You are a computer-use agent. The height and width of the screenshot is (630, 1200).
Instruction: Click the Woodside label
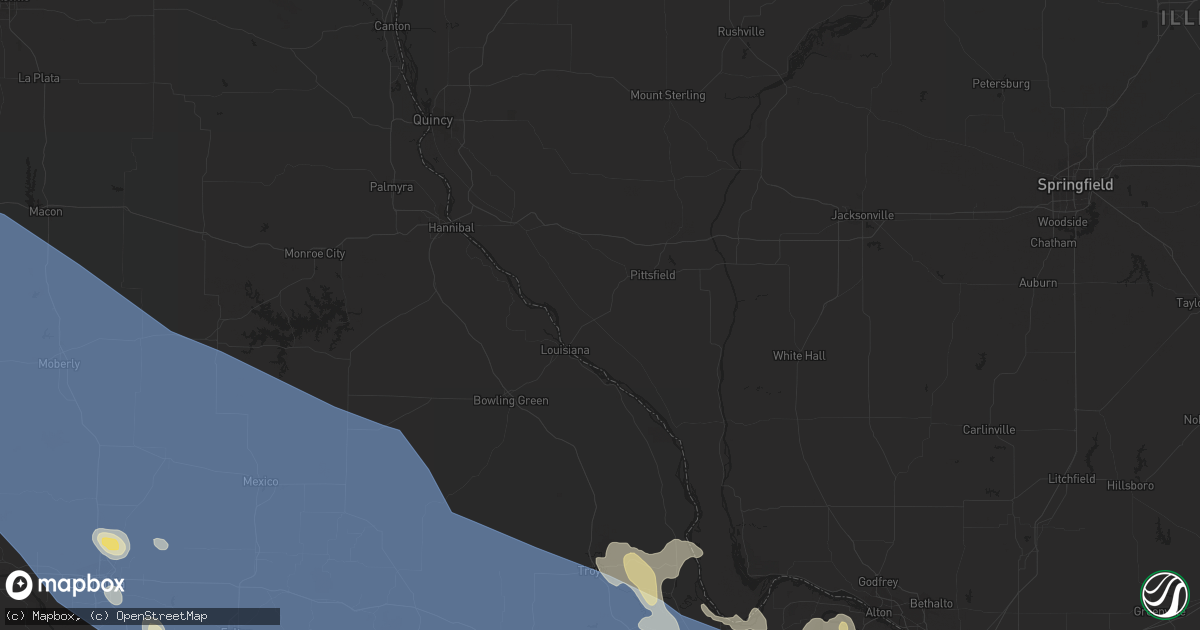click(1062, 222)
